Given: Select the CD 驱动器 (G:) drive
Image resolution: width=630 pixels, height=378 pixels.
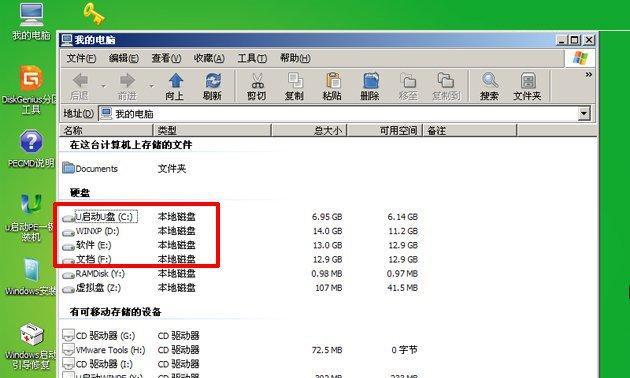Looking at the screenshot, I should [x=99, y=335].
